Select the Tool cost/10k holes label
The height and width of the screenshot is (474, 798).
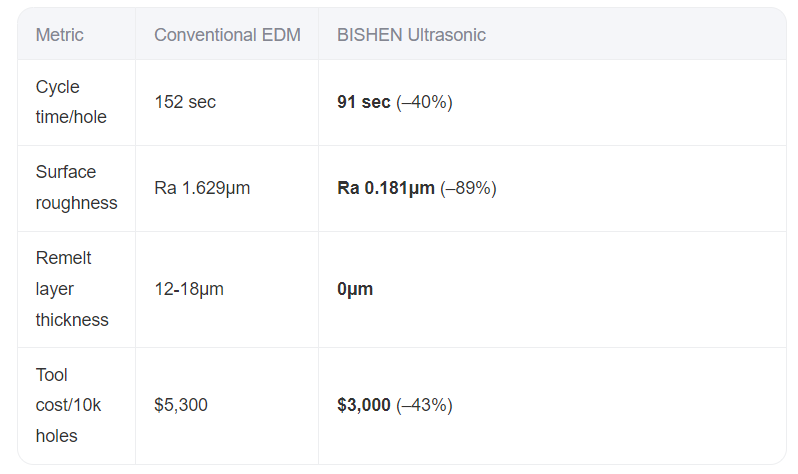point(68,405)
